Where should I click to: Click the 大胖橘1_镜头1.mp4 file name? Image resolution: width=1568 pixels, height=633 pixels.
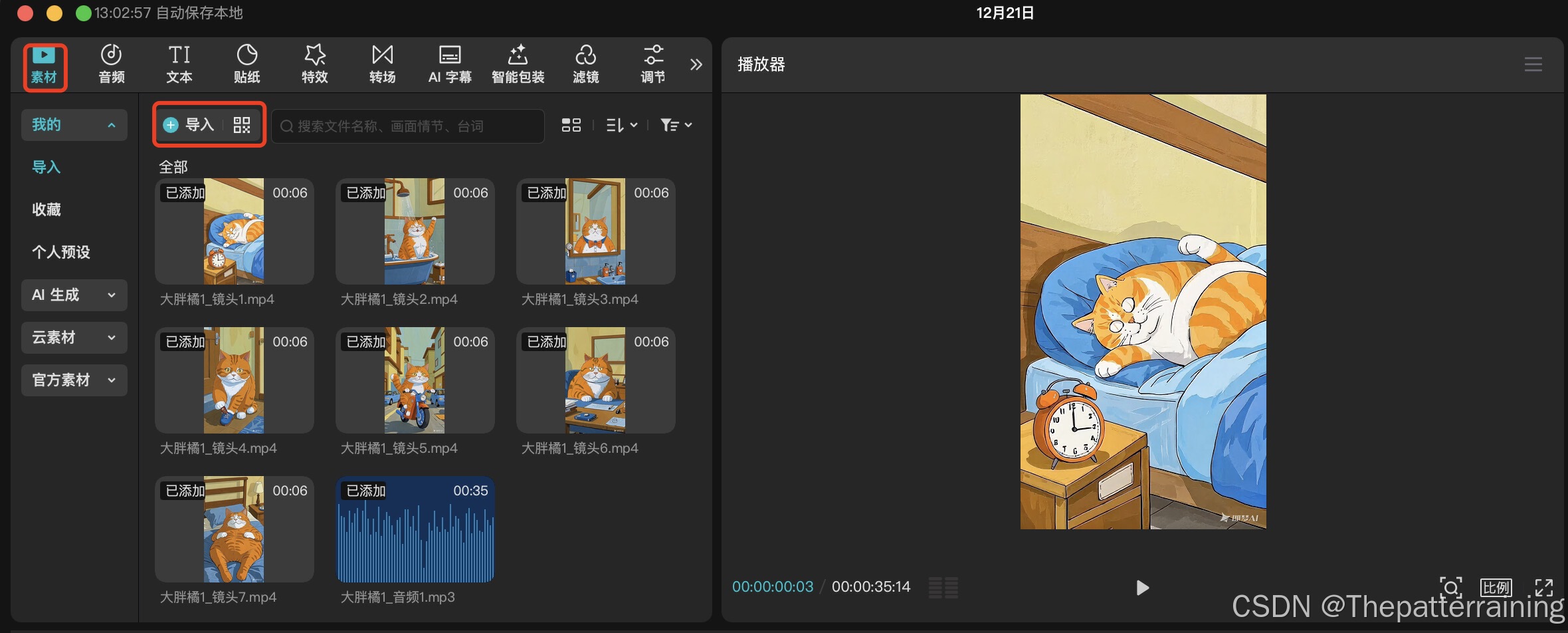[x=217, y=299]
